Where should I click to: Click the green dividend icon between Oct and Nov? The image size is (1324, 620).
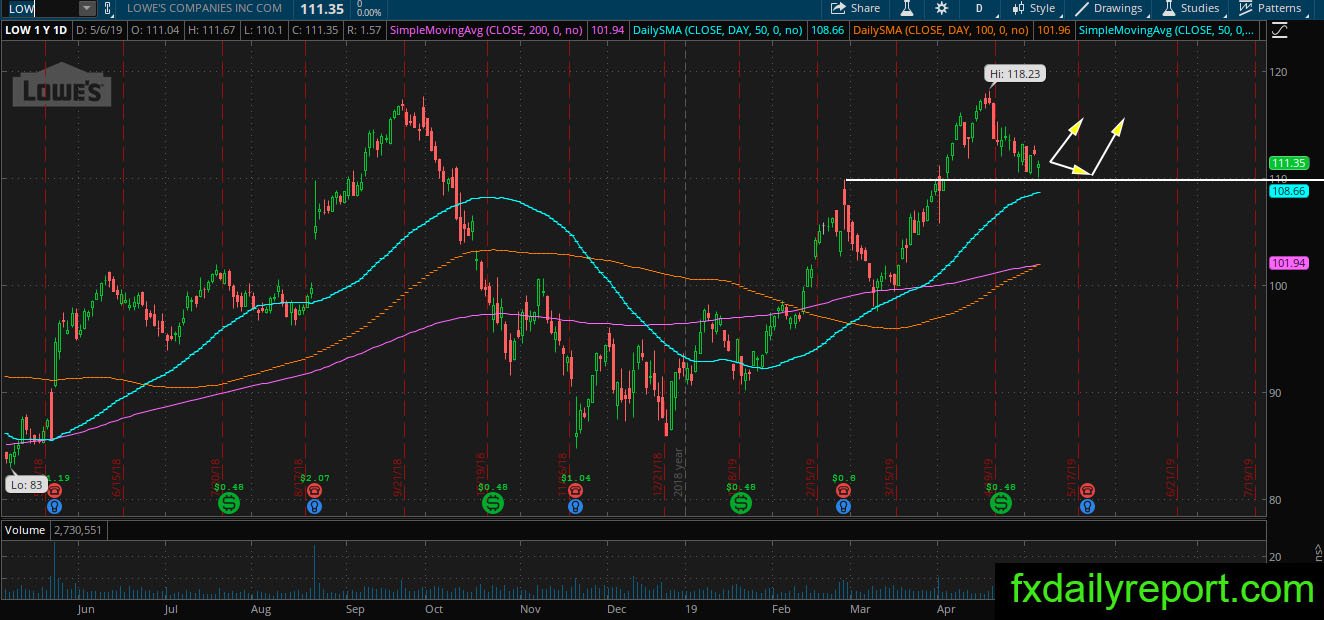[493, 503]
